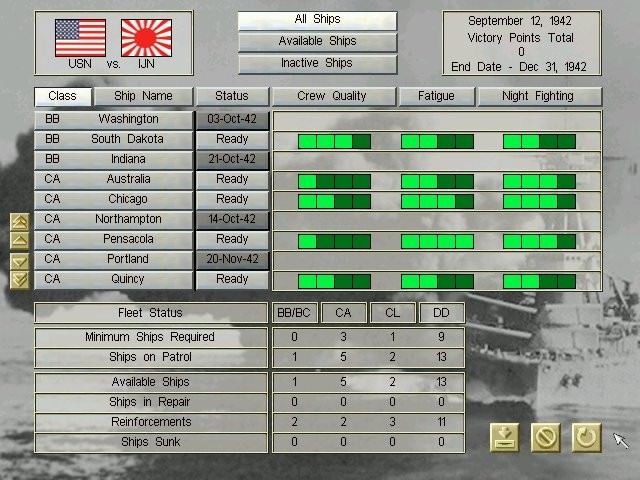
Task: Sort by Ship Name column header
Action: click(x=143, y=96)
